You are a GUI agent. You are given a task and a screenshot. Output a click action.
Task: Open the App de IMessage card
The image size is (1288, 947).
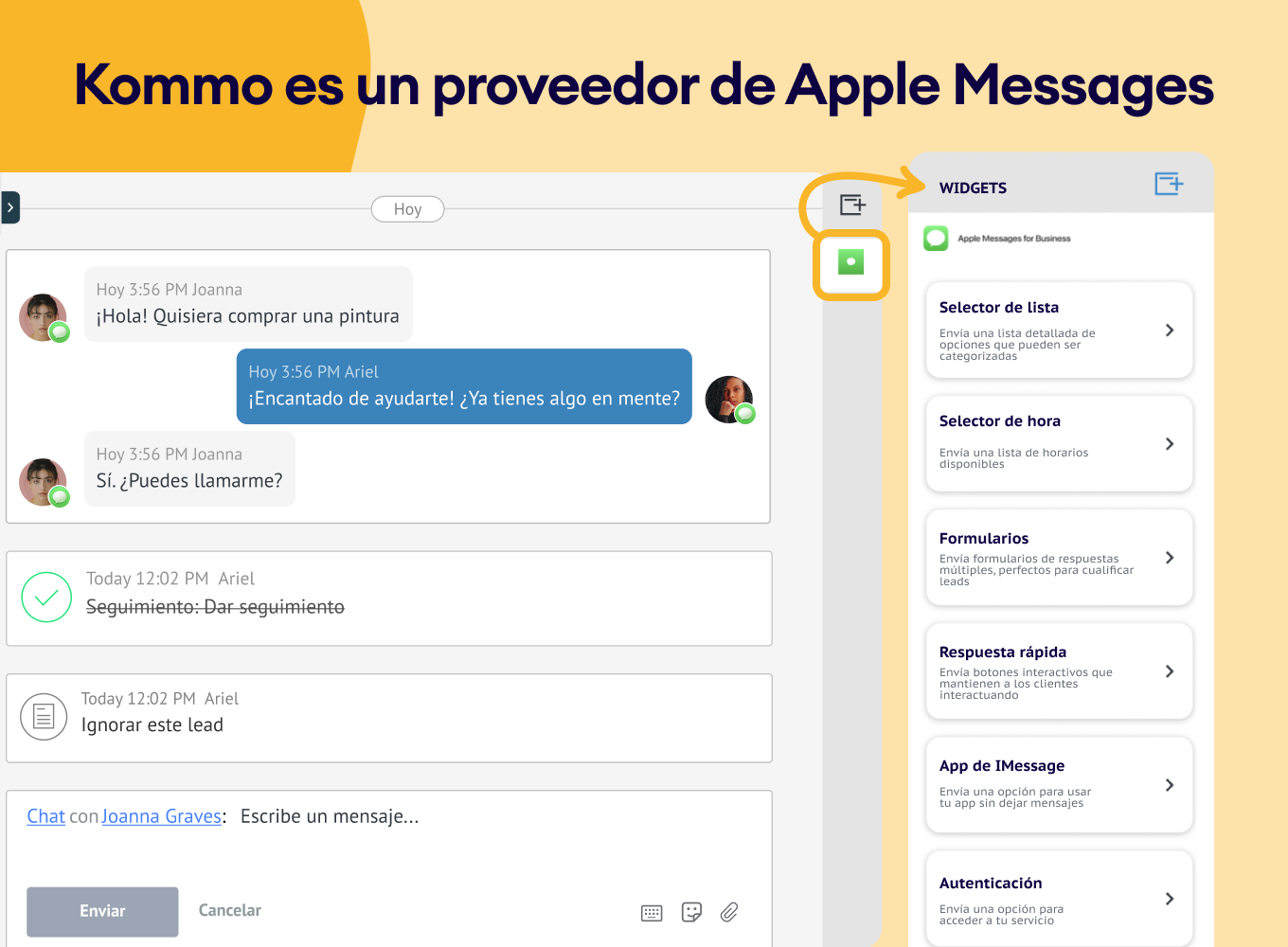[1059, 784]
